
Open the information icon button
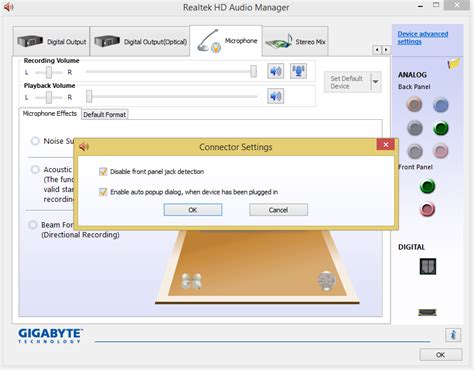click(x=453, y=335)
